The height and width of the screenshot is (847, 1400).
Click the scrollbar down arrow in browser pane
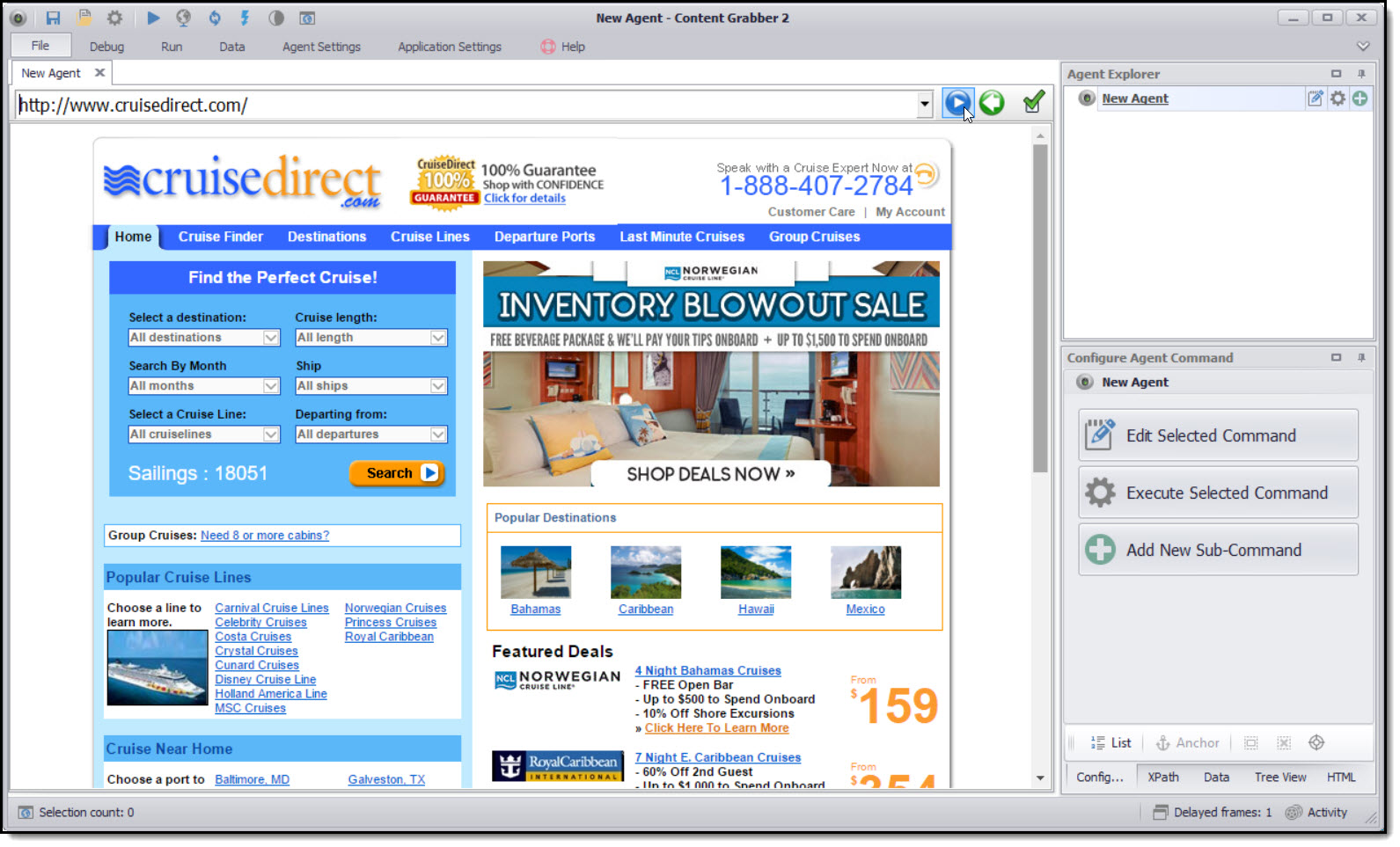coord(1040,778)
